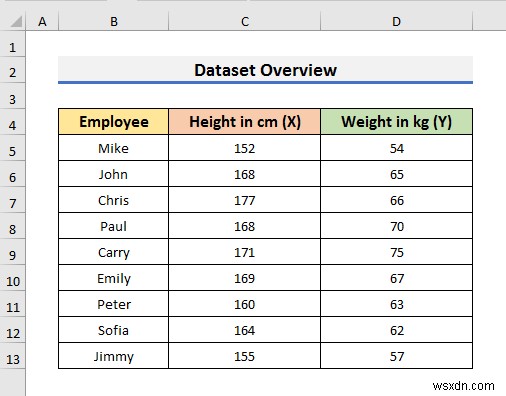Image resolution: width=506 pixels, height=396 pixels.
Task: Select row 1 header
Action: [x=12, y=44]
